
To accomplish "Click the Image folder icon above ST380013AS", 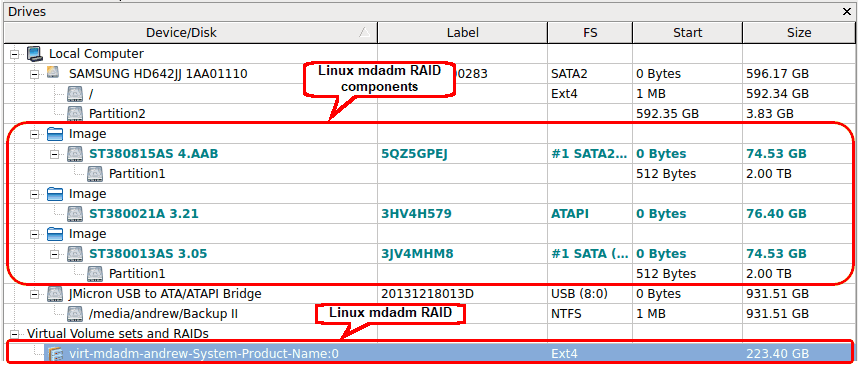I will 55,234.
